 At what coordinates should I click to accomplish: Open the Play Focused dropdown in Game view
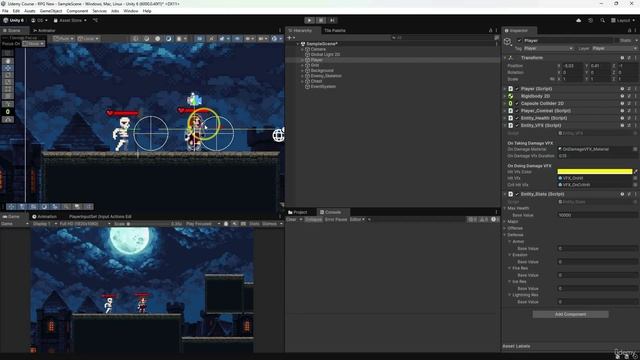pyautogui.click(x=202, y=224)
